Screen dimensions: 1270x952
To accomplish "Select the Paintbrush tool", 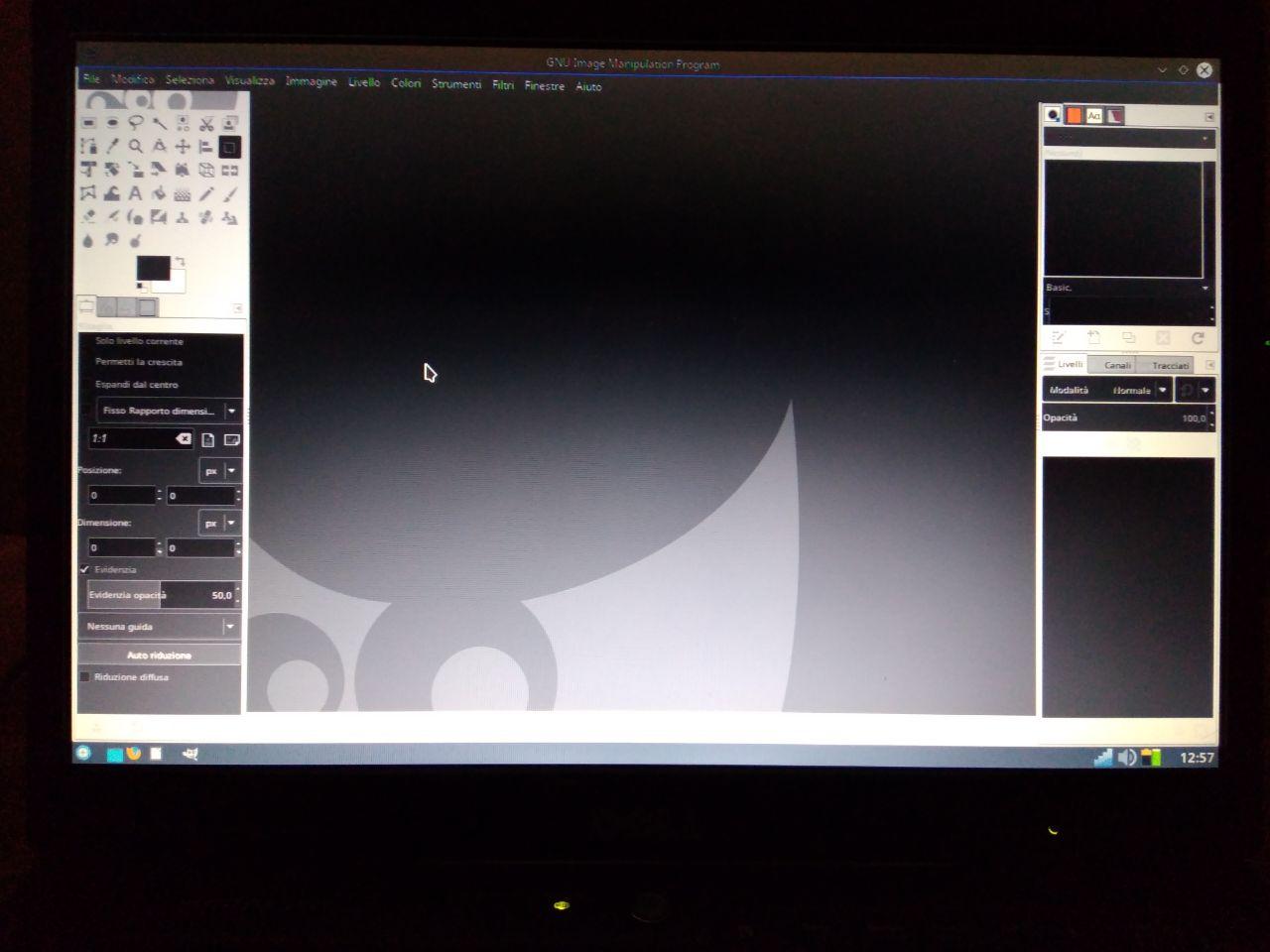I will tap(229, 194).
